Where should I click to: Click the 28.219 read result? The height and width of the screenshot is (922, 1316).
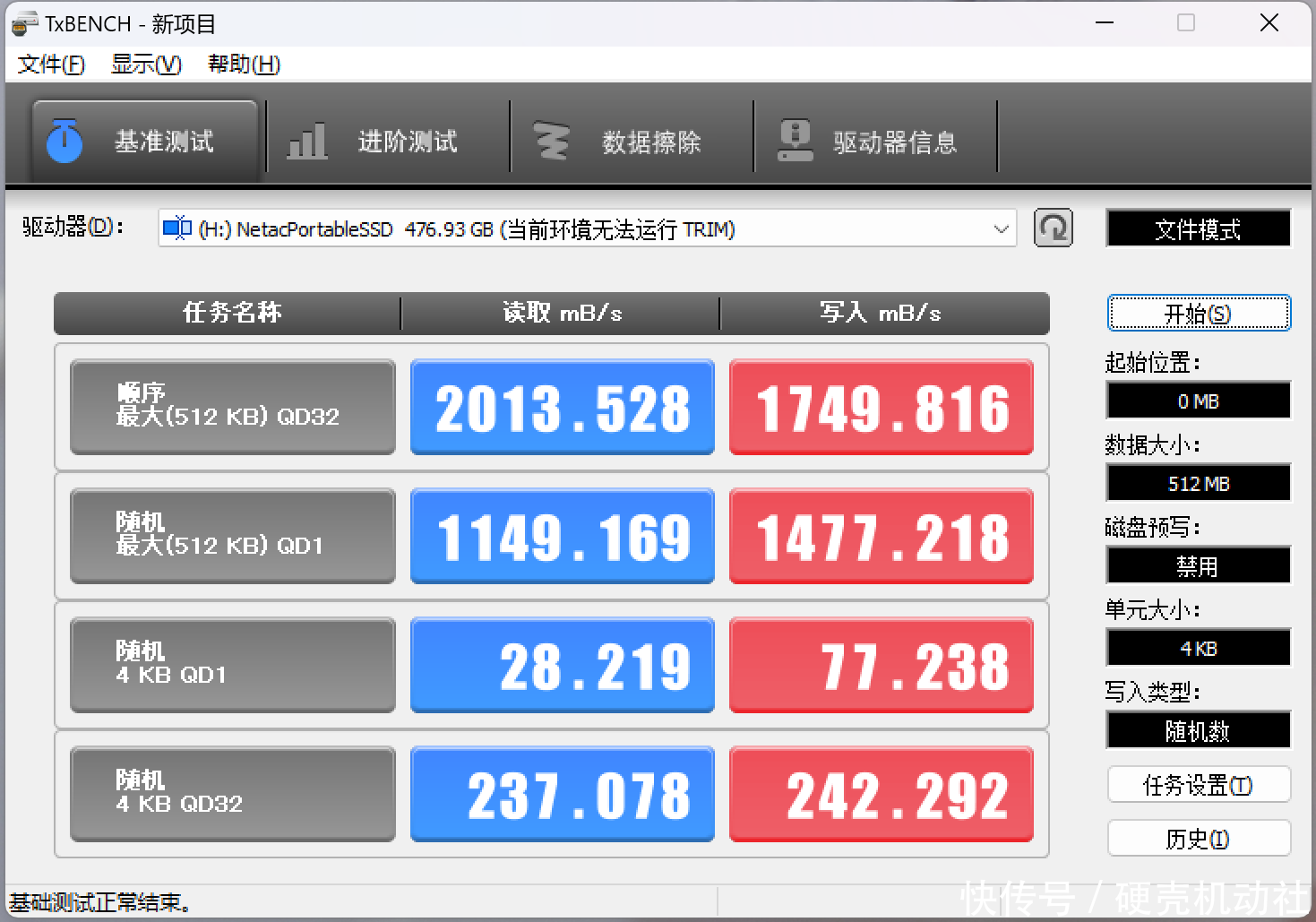coord(563,665)
